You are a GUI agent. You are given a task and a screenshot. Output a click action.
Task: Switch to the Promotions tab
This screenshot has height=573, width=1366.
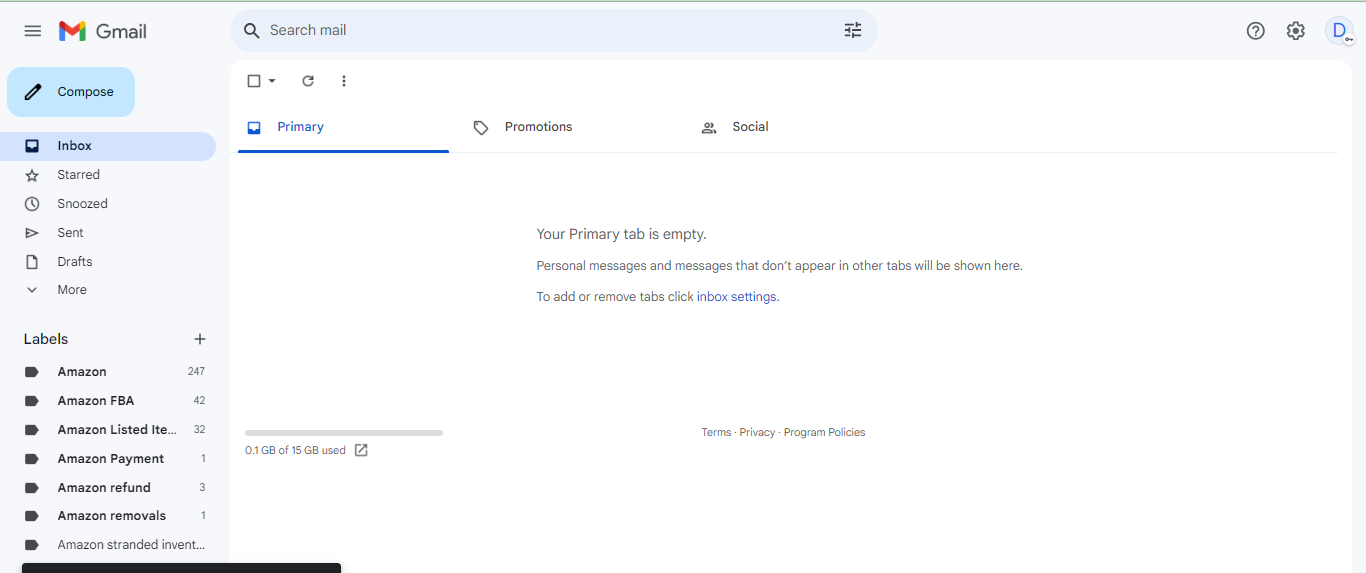(570, 128)
